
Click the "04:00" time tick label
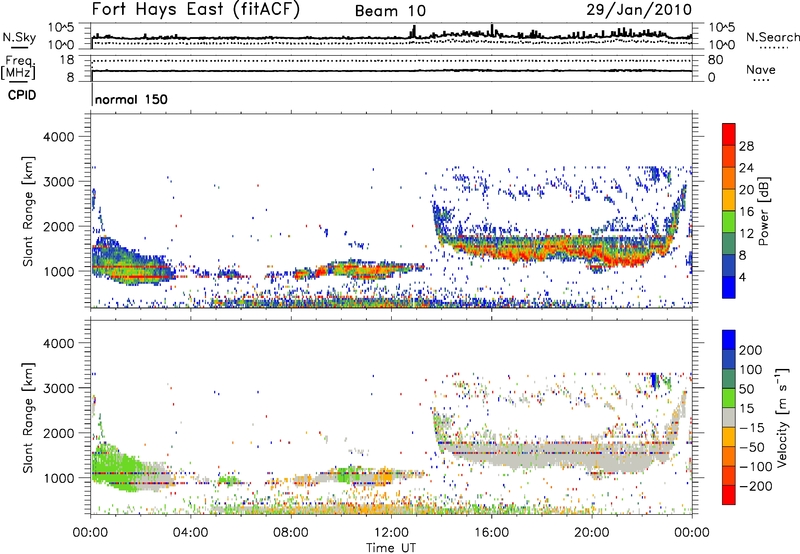pyautogui.click(x=190, y=533)
